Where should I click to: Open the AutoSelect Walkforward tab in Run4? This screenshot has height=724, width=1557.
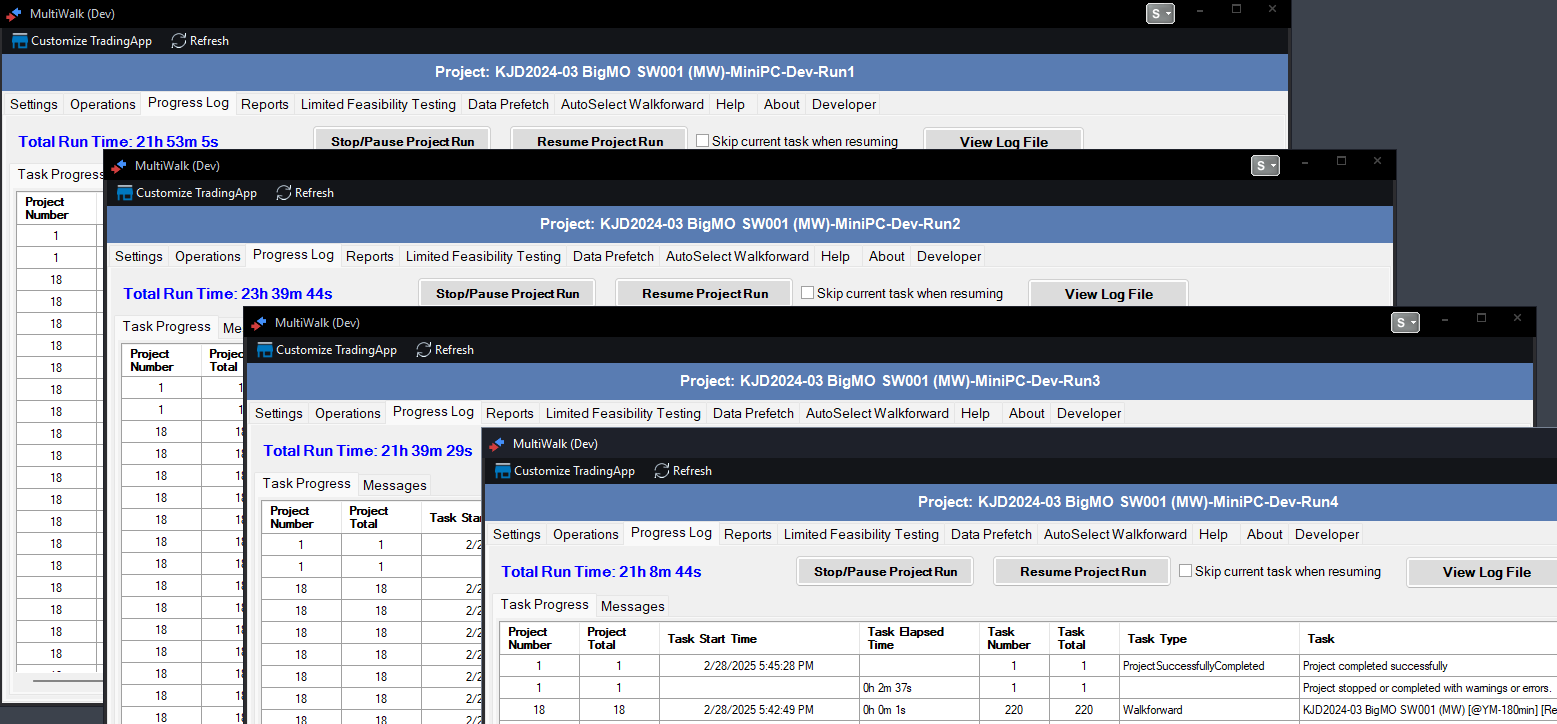pos(1115,534)
